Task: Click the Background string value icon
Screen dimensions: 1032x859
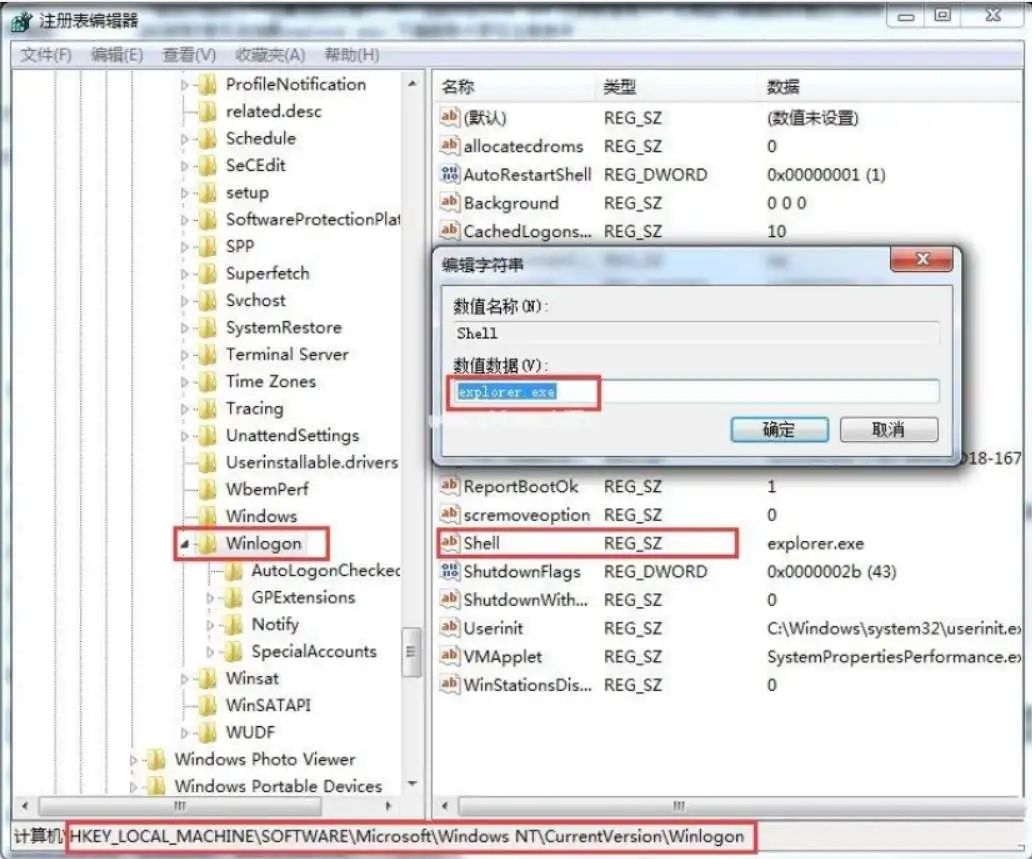Action: coord(450,202)
